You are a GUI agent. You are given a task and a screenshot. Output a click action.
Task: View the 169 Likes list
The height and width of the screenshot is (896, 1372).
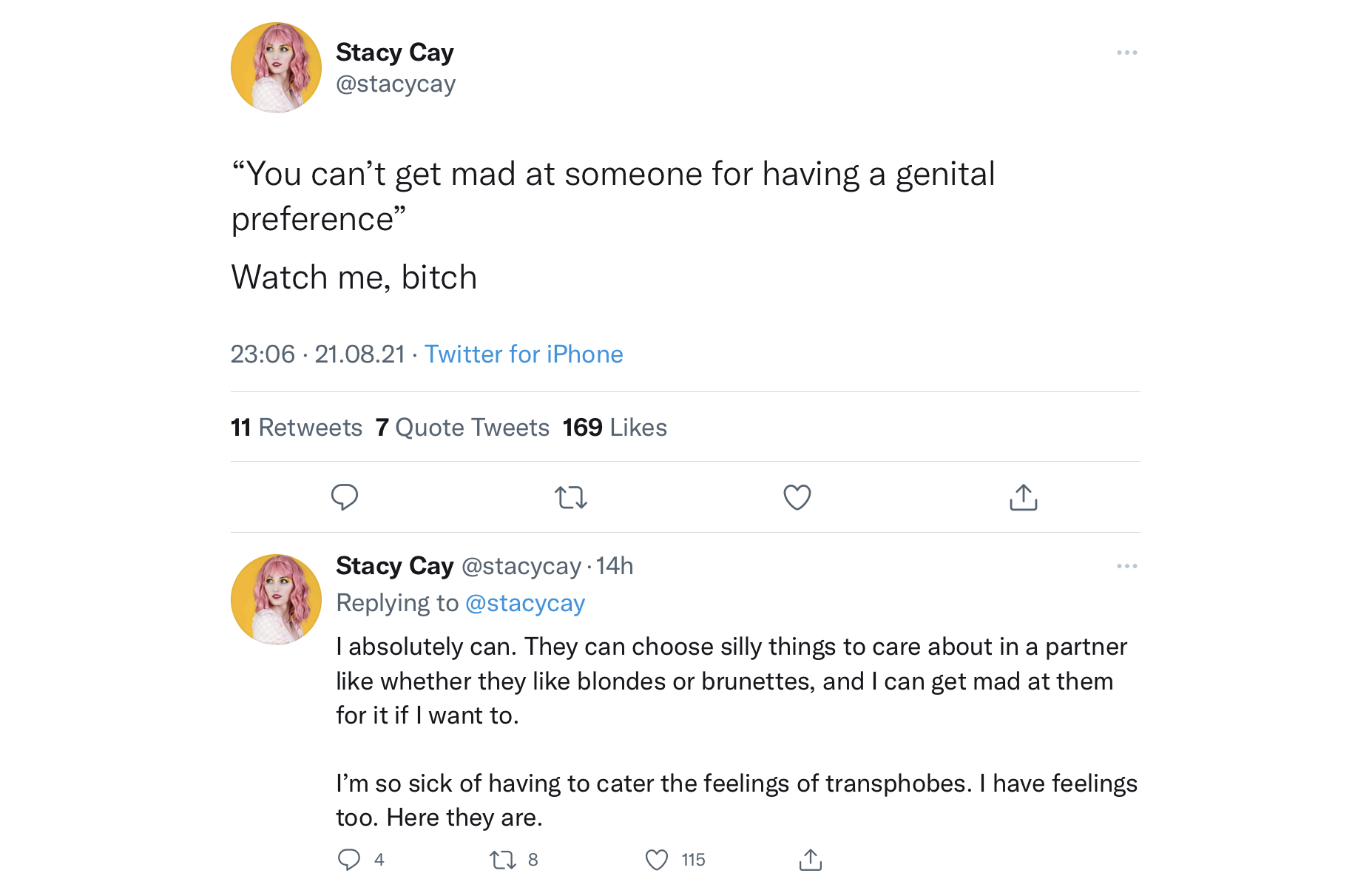(x=615, y=428)
